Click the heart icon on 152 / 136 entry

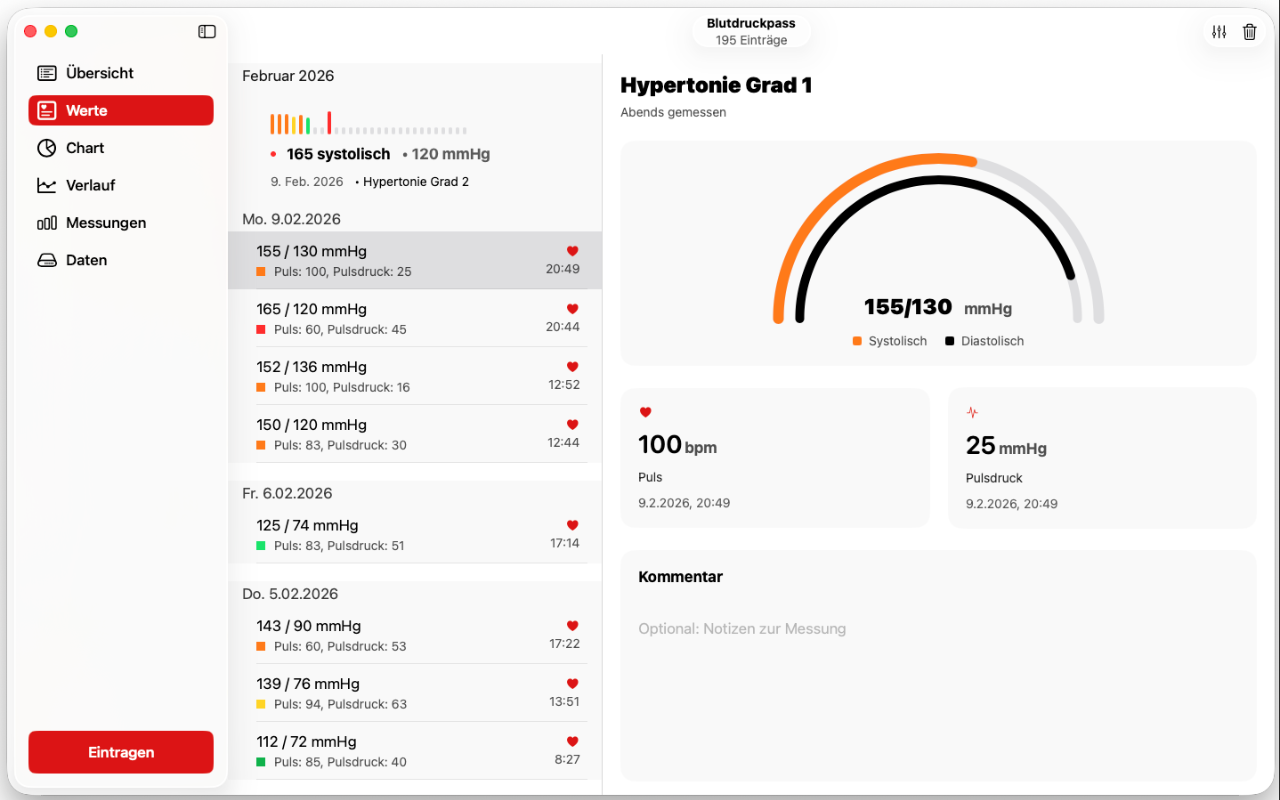tap(572, 367)
